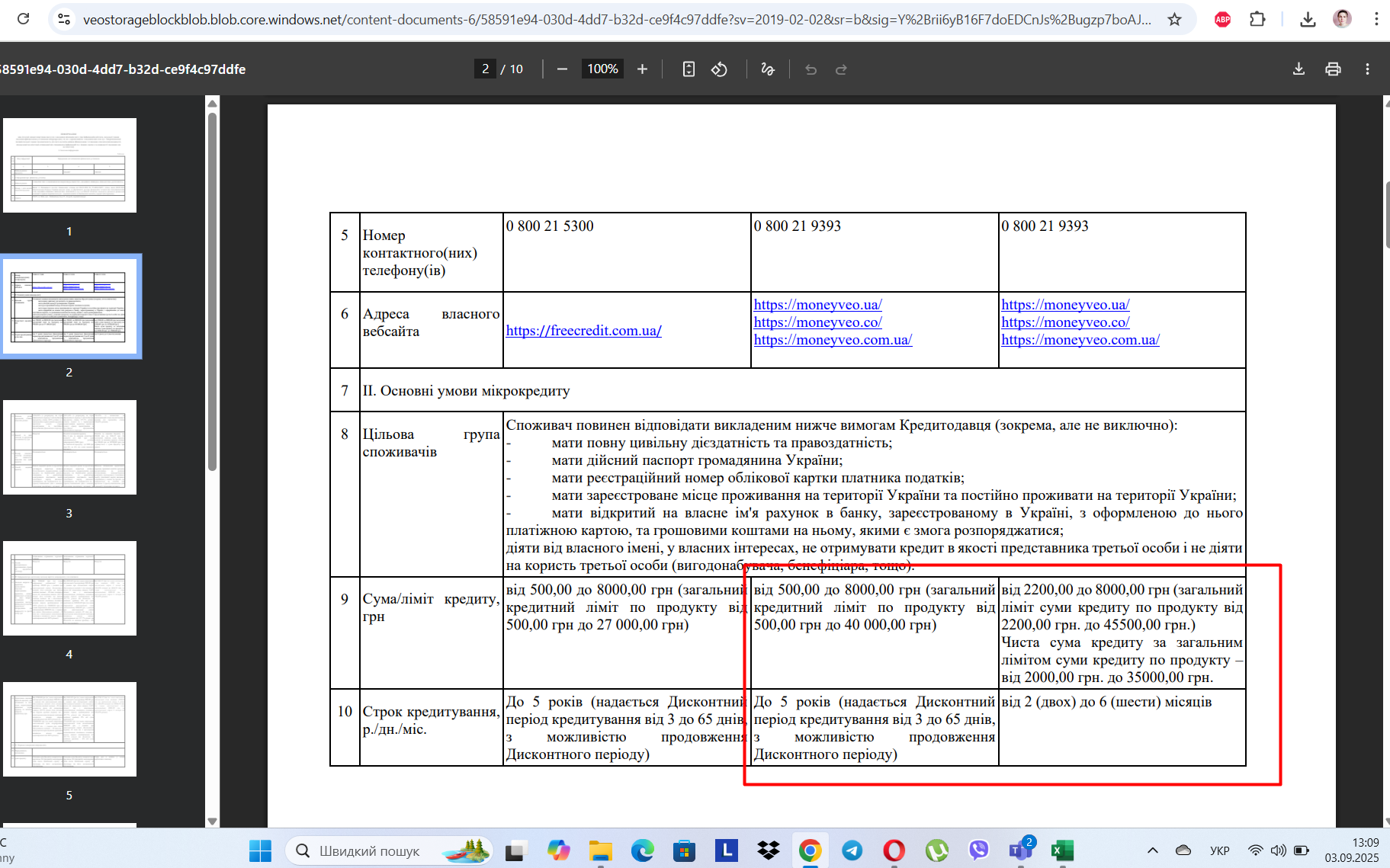Image resolution: width=1390 pixels, height=868 pixels.
Task: Open site information icon in address bar
Action: click(65, 19)
